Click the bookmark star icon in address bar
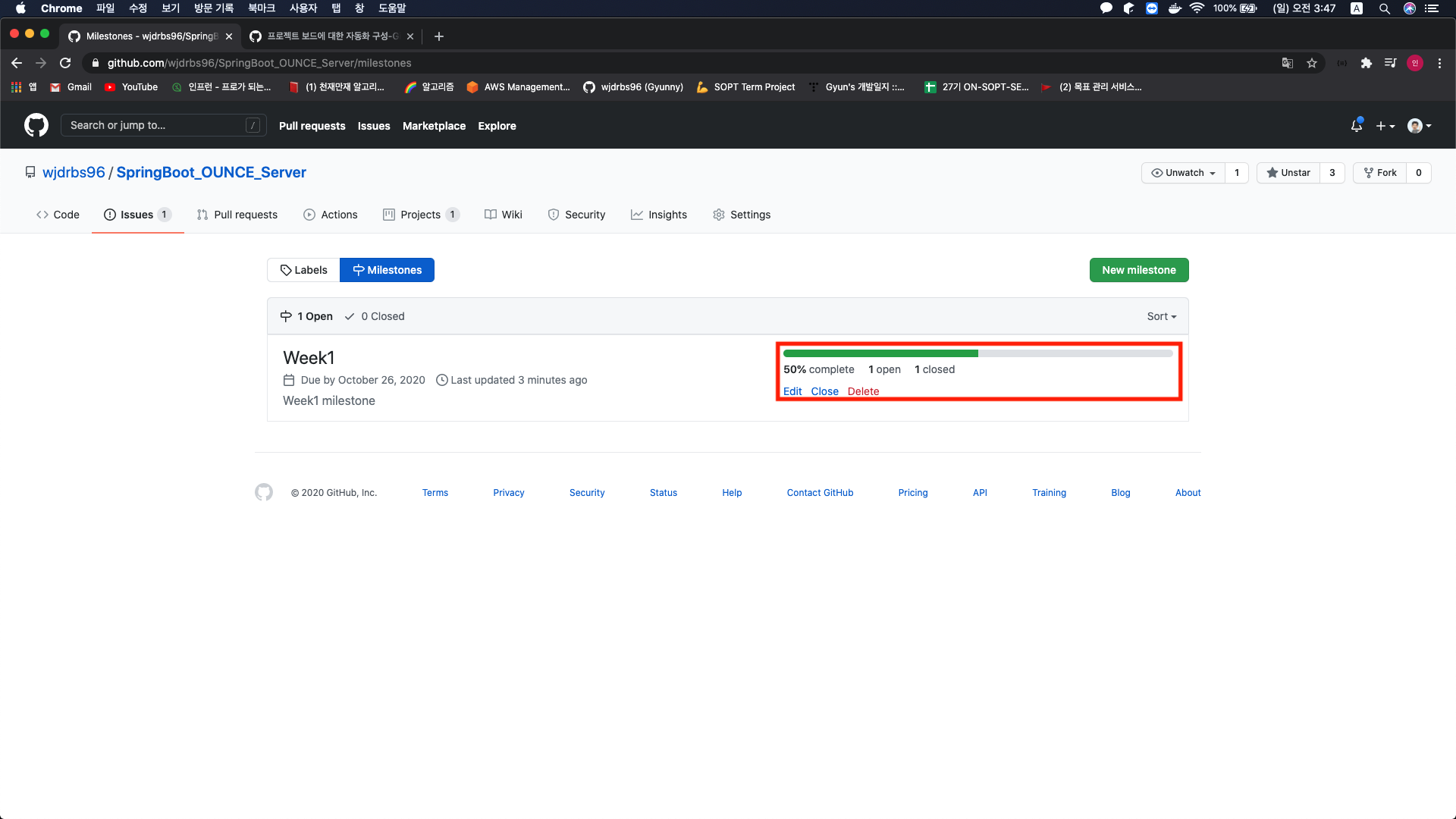The image size is (1456, 819). click(1312, 63)
